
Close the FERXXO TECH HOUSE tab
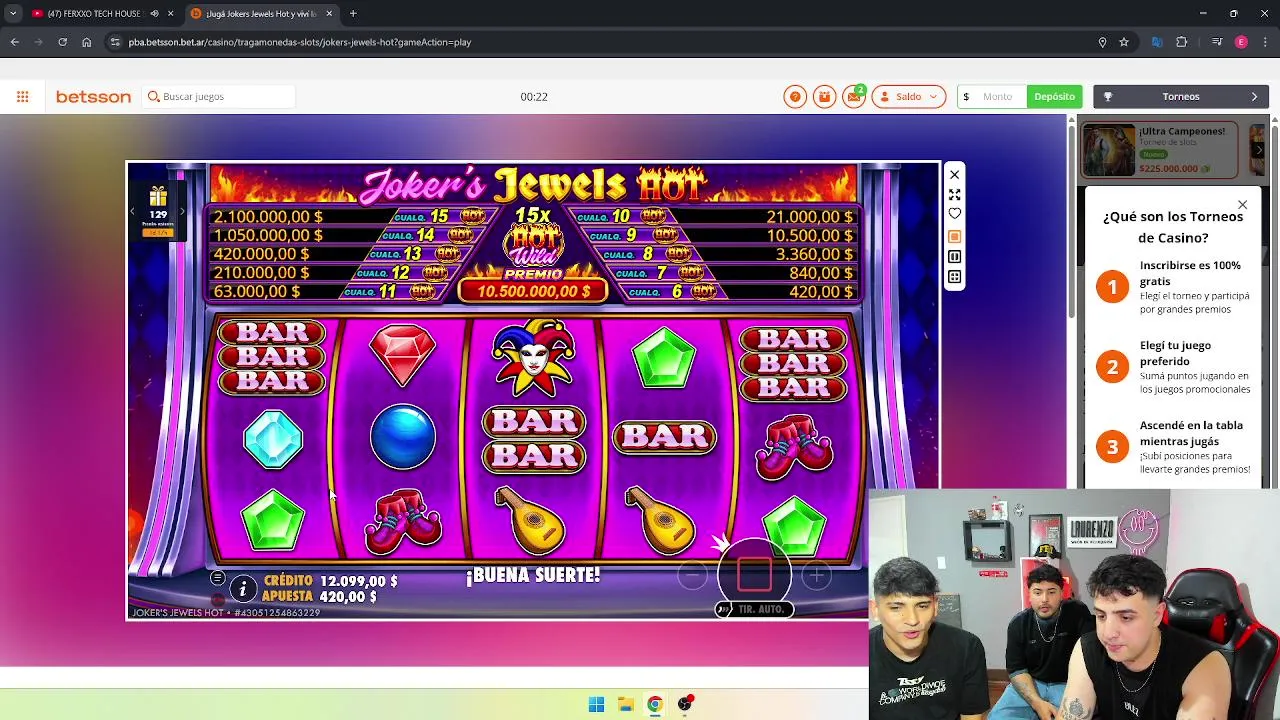tap(170, 14)
